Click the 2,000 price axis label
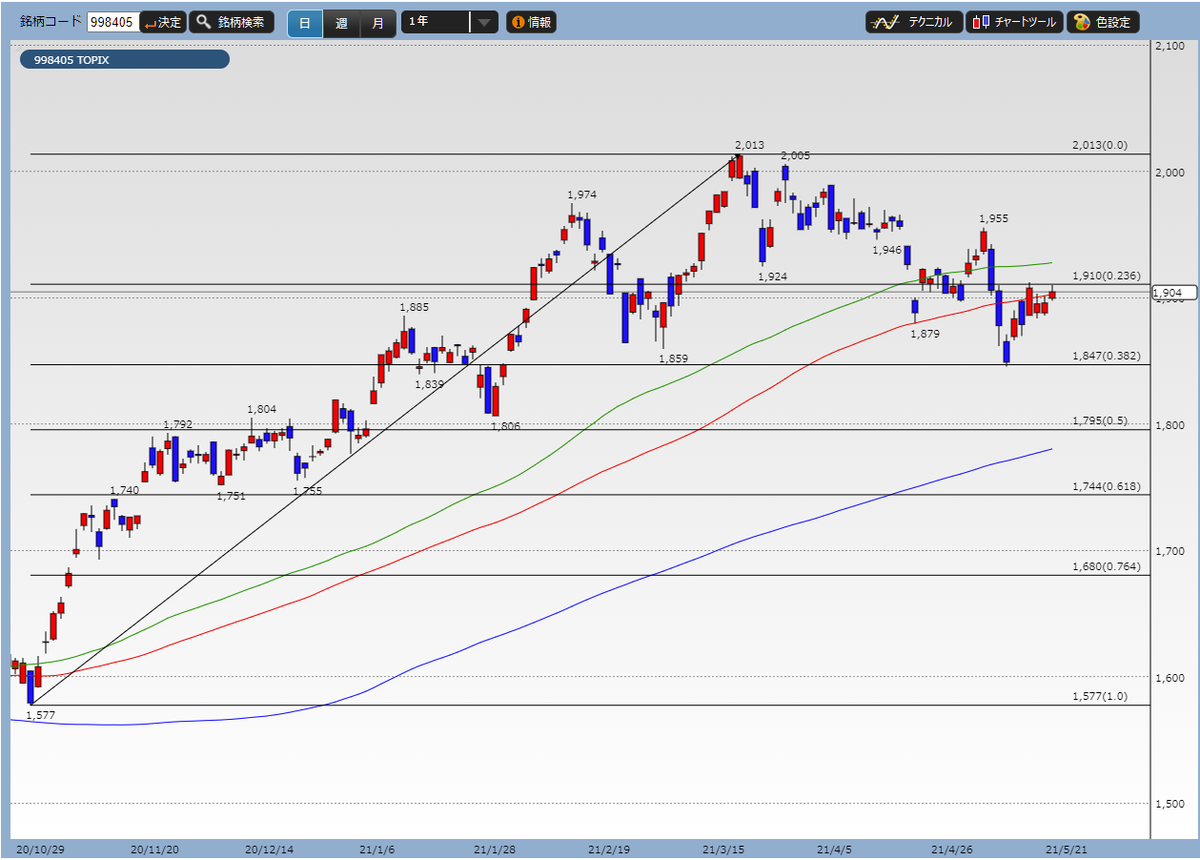This screenshot has width=1200, height=860. (1169, 172)
